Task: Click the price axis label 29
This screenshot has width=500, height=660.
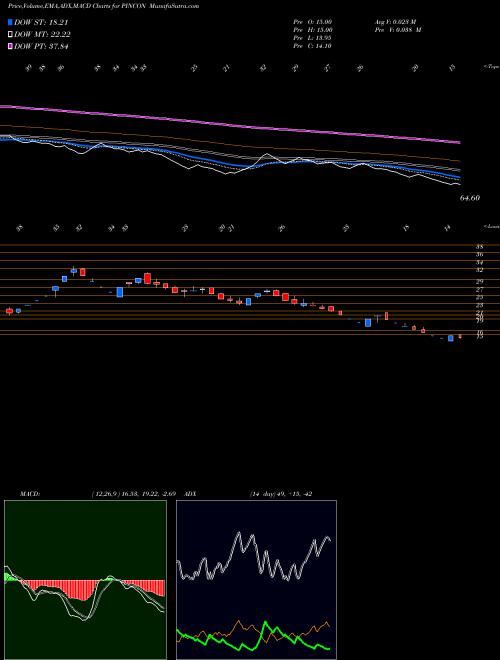Action: click(479, 281)
